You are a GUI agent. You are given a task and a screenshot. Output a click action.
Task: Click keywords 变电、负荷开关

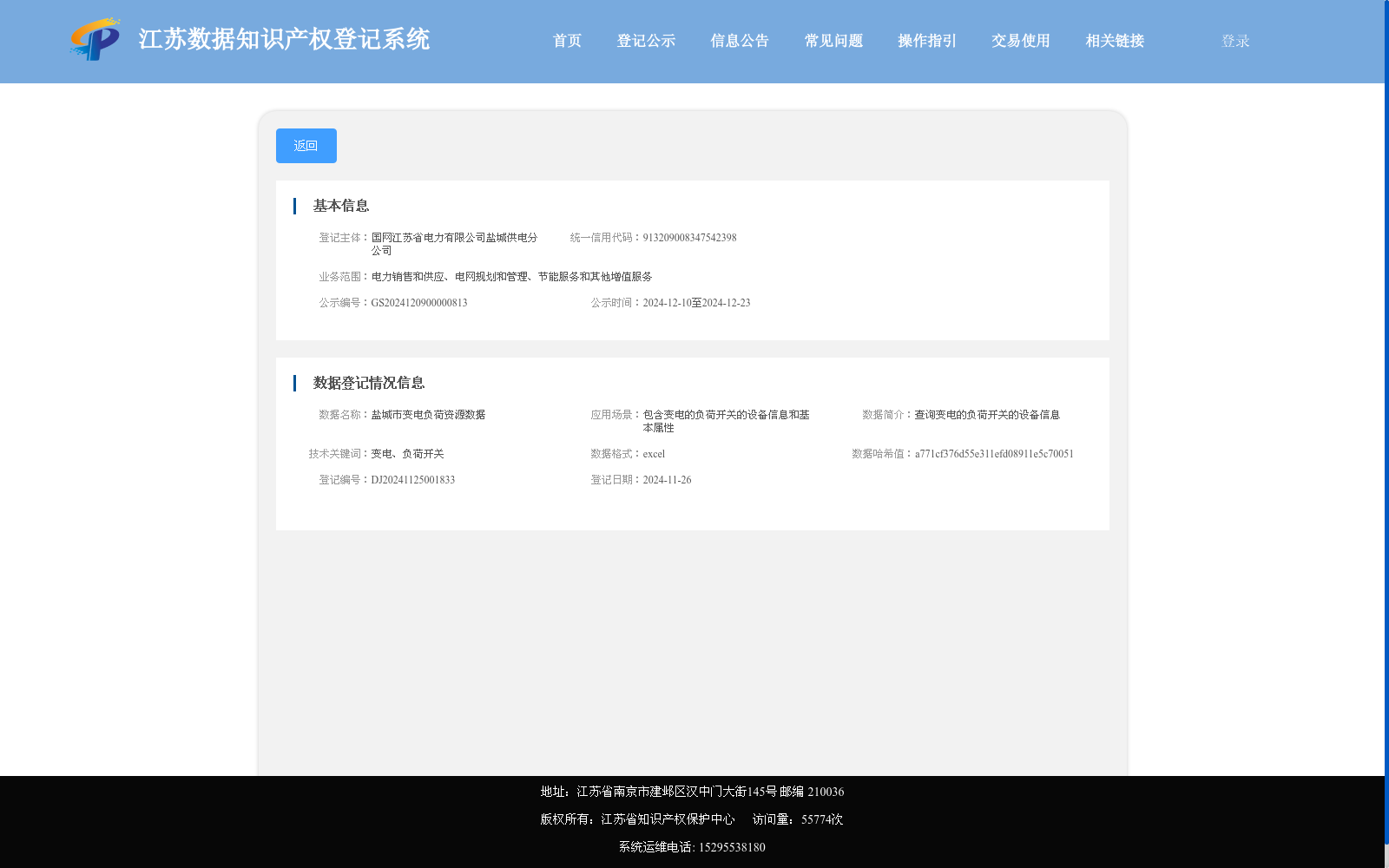[x=408, y=454]
